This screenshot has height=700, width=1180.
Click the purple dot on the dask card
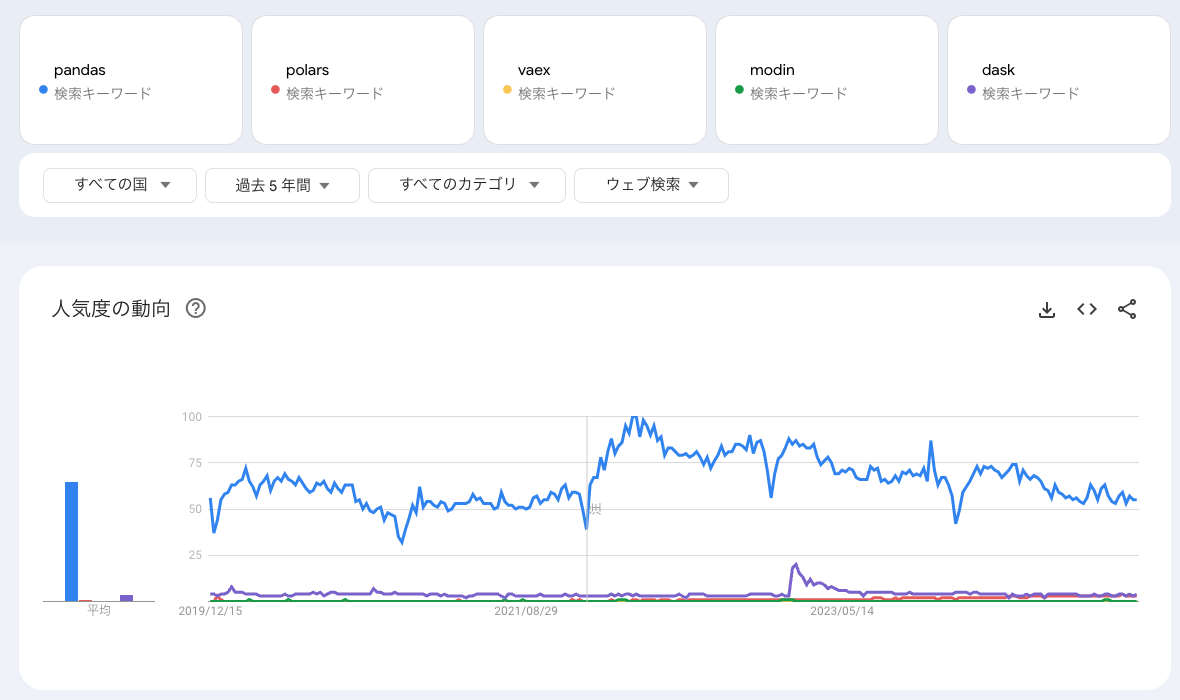969,90
